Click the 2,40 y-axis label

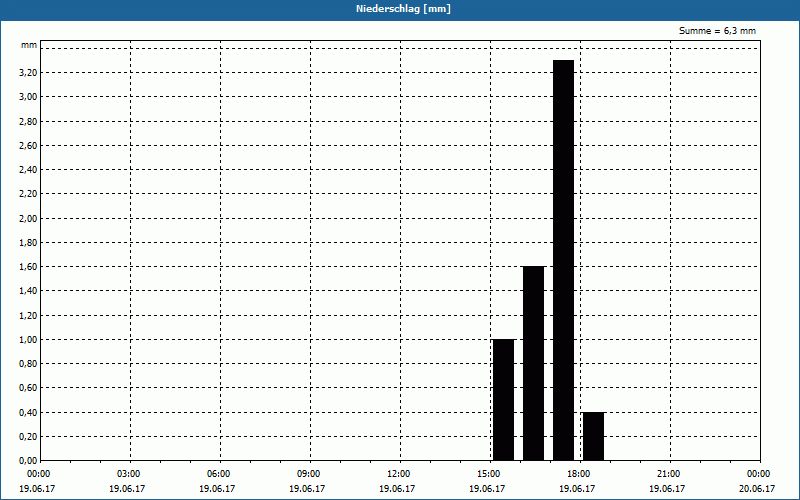point(28,170)
